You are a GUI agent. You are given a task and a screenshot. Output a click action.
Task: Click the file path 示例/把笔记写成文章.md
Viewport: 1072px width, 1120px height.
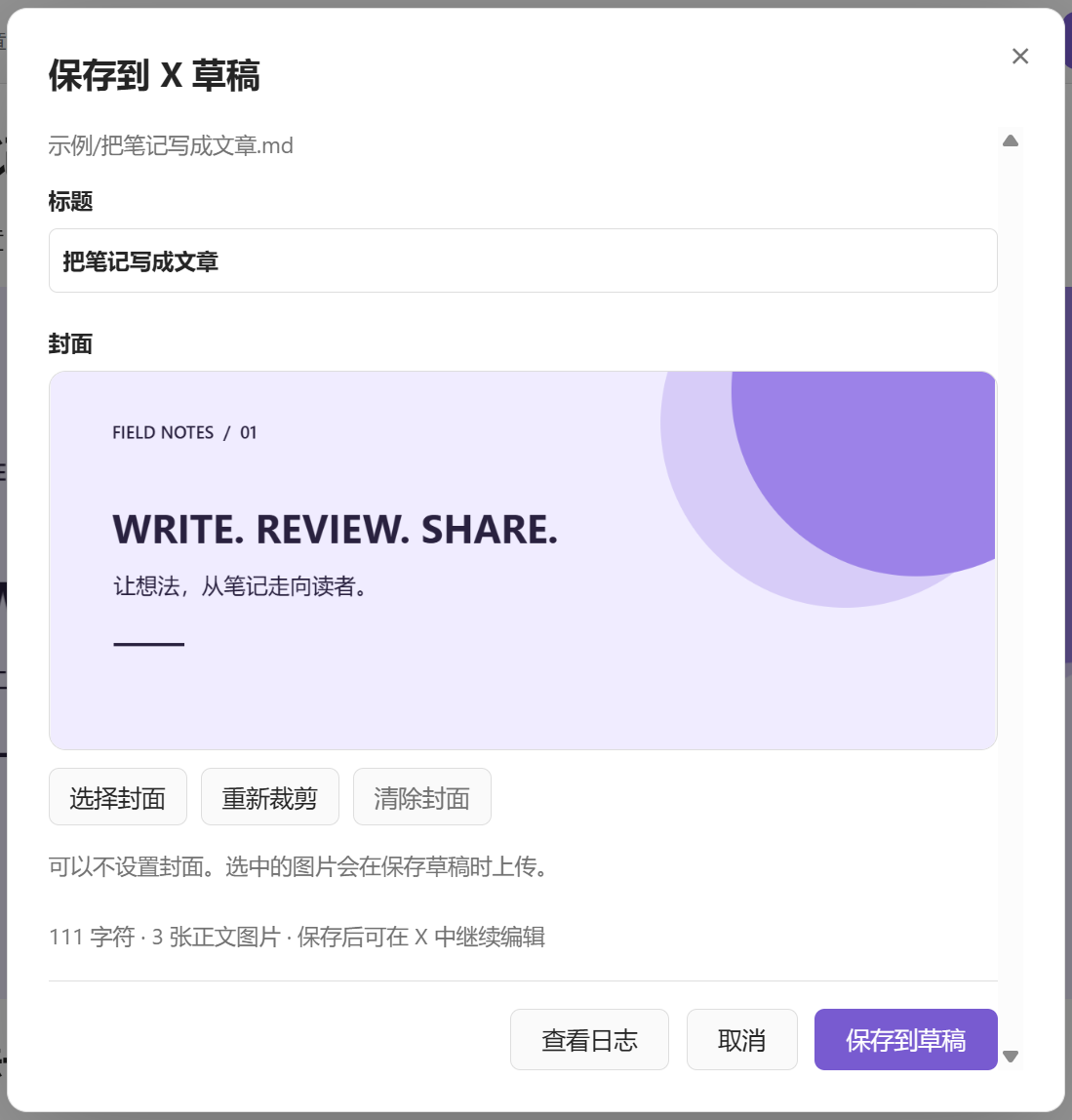[171, 145]
